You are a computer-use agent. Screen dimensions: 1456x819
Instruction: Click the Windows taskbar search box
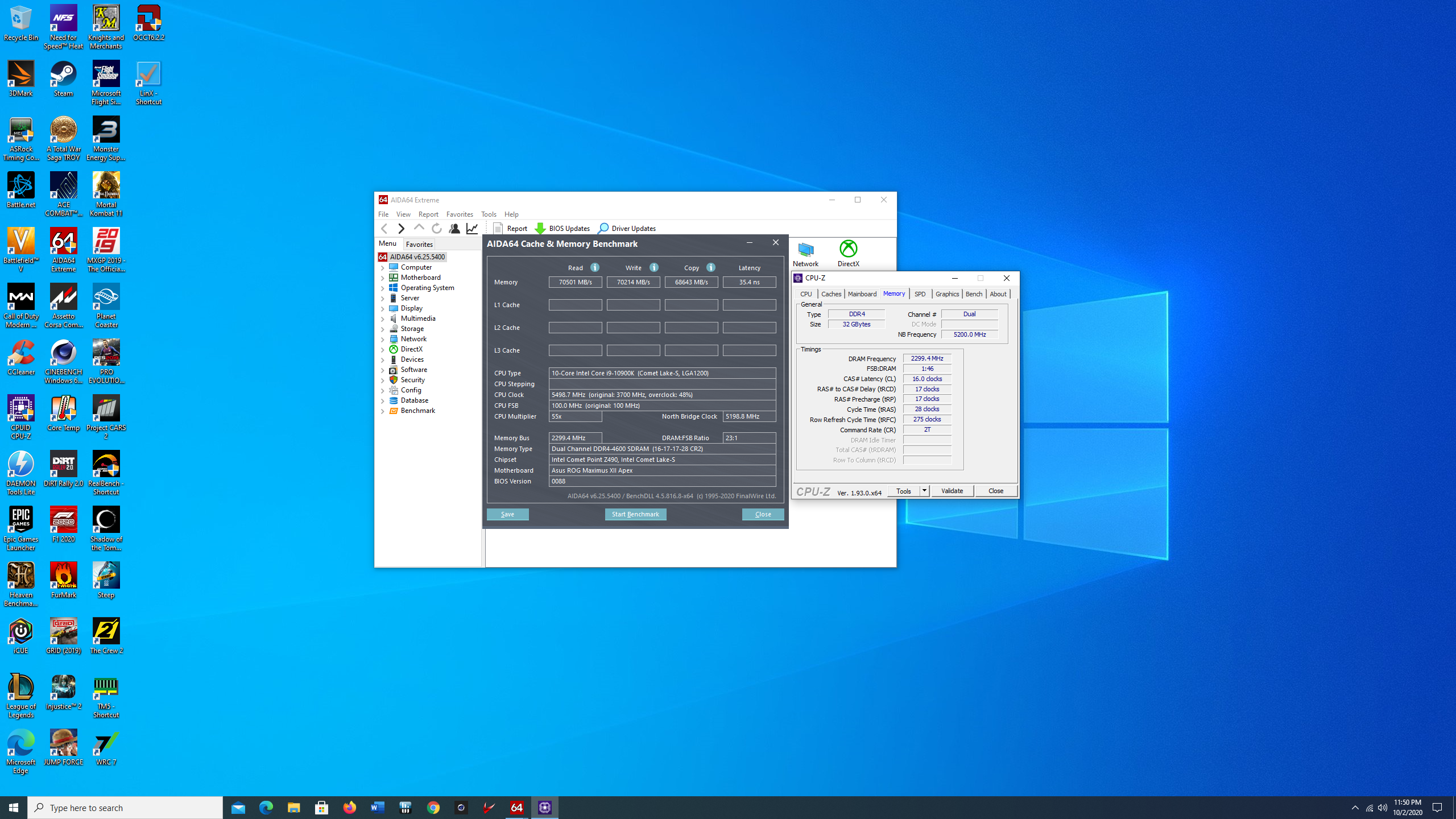coord(125,808)
